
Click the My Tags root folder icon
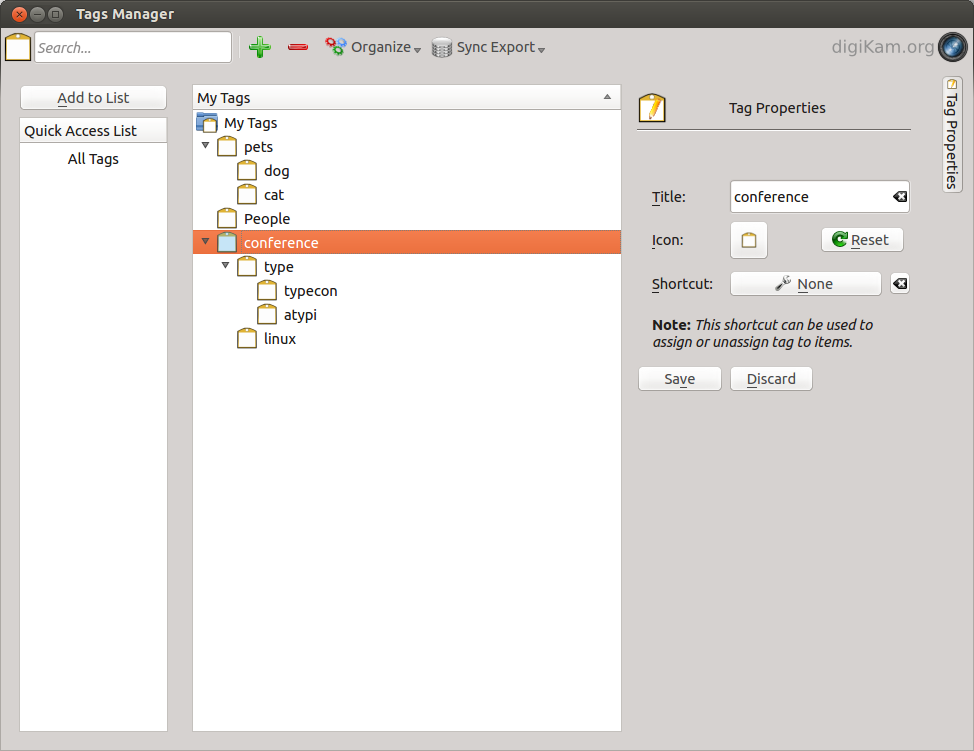[207, 123]
